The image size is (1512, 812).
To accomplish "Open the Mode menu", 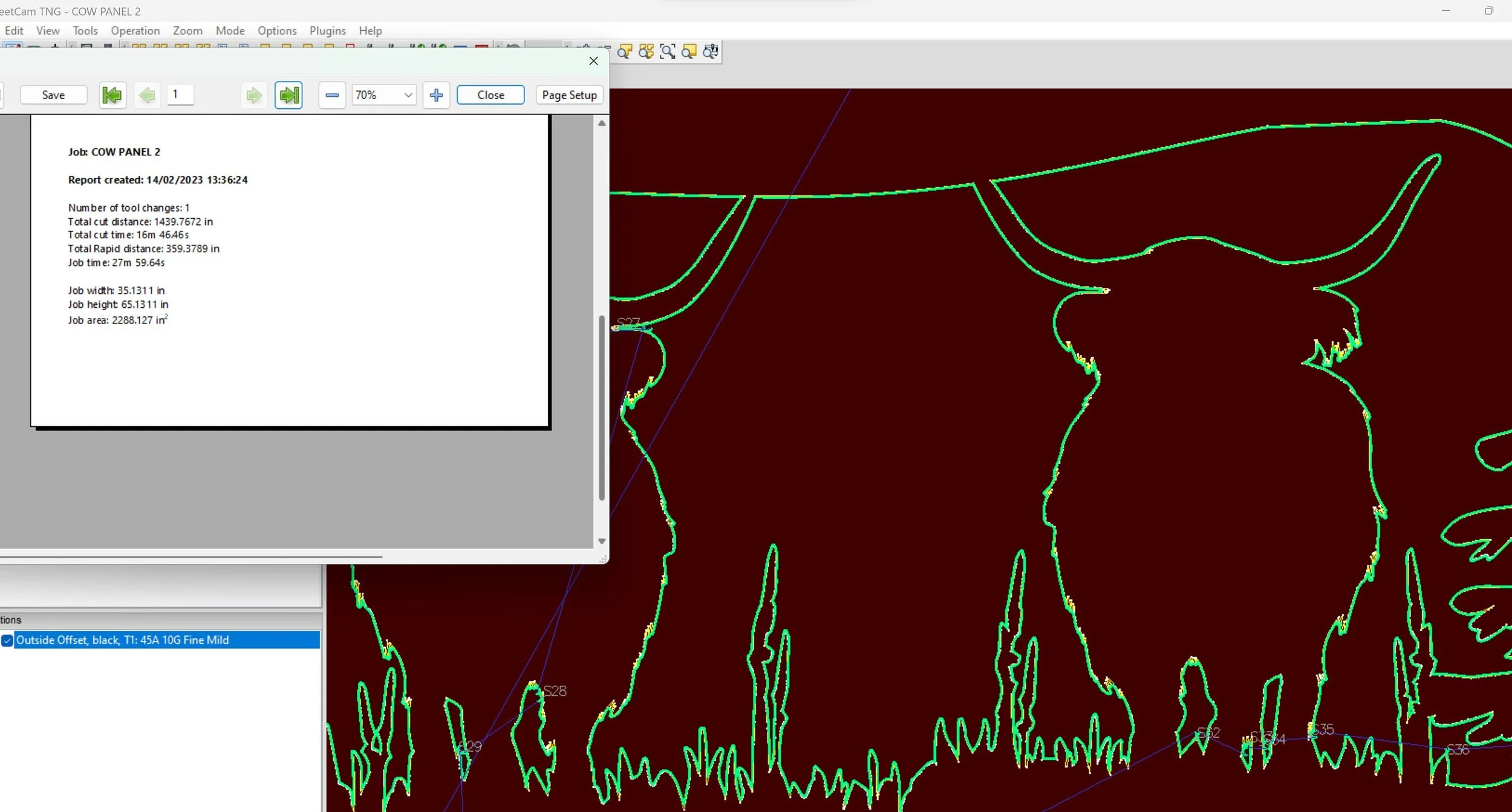I will coord(230,30).
